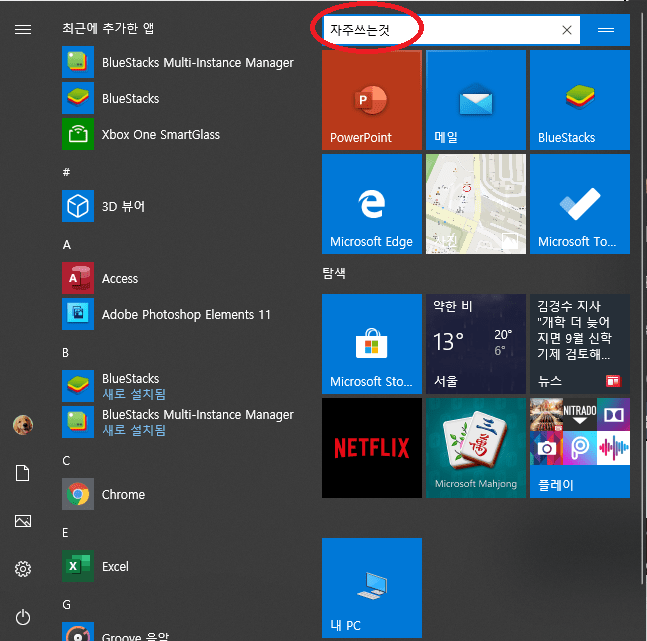This screenshot has width=647, height=641.
Task: Open the 3D 뷰어 app
Action: [x=104, y=206]
